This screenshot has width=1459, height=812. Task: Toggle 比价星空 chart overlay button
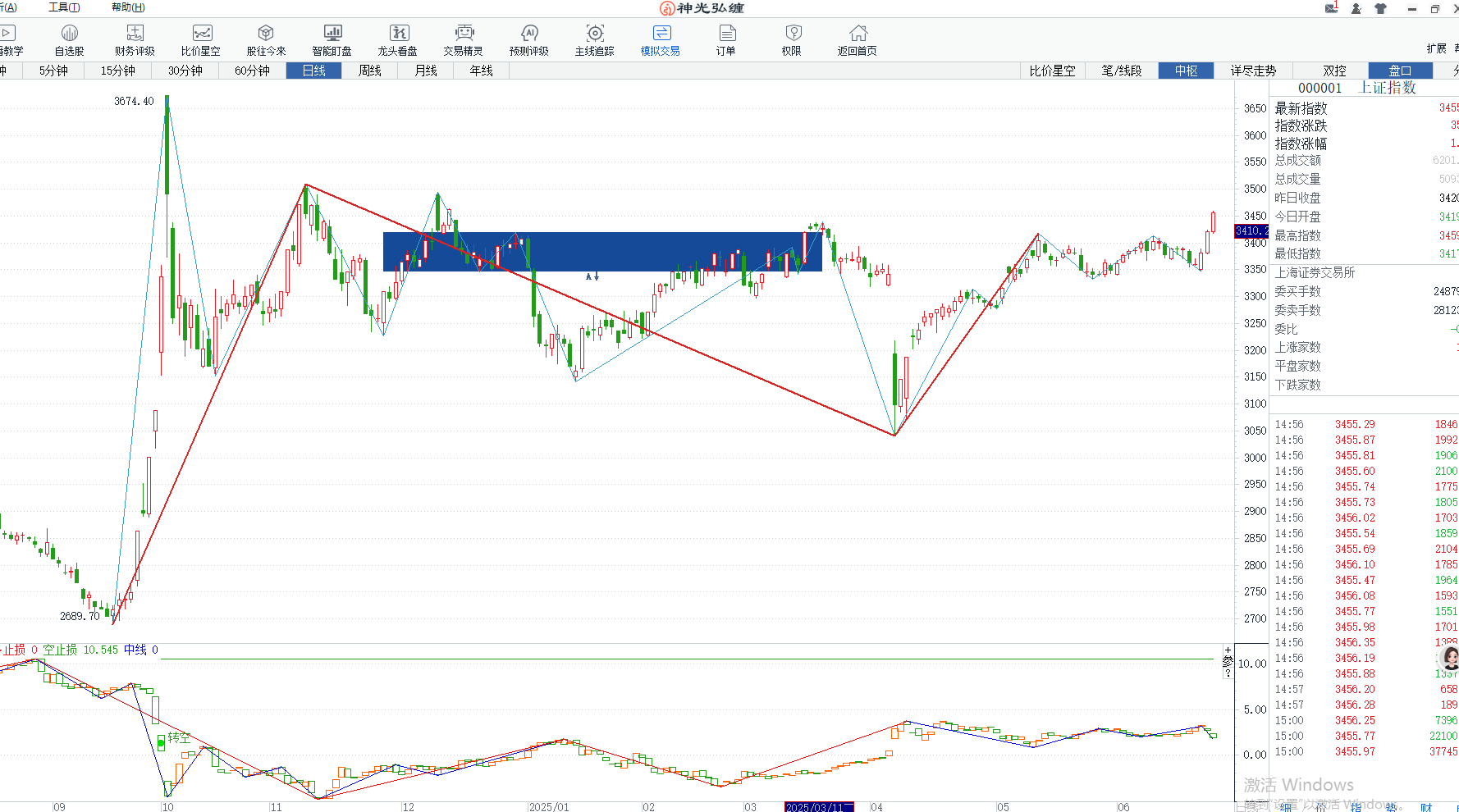click(1052, 71)
